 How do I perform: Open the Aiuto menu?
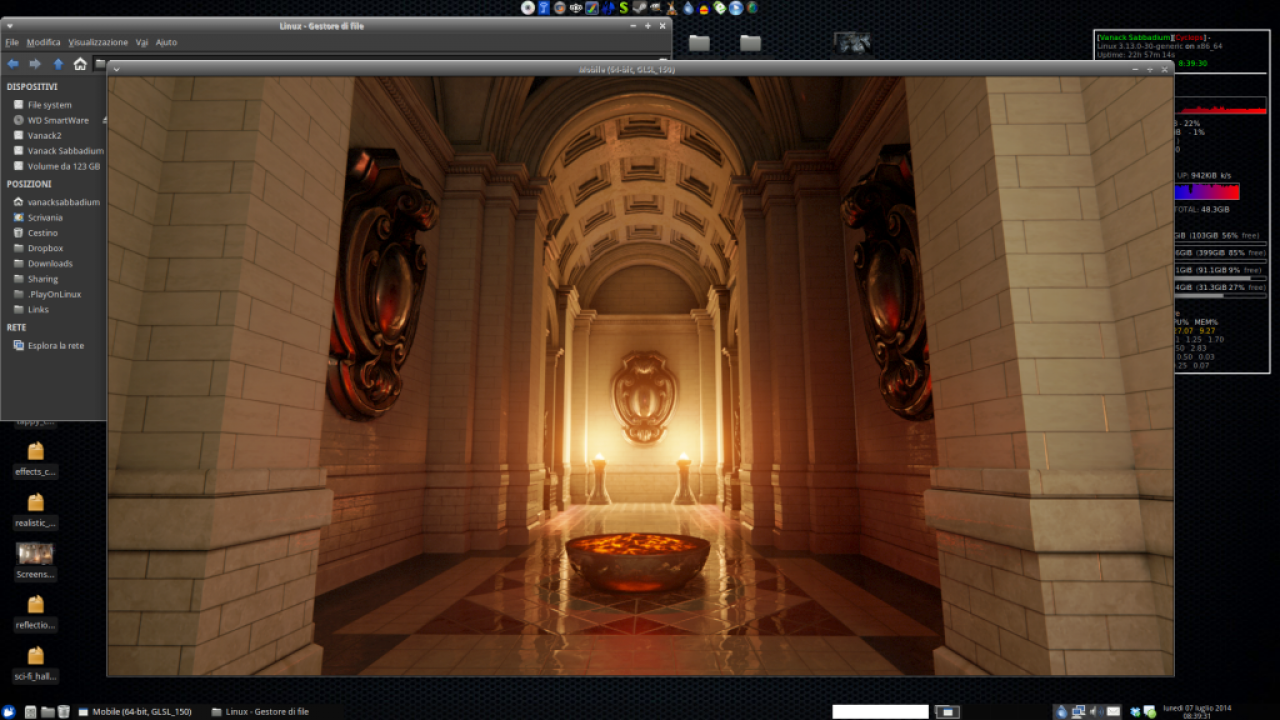[x=166, y=42]
